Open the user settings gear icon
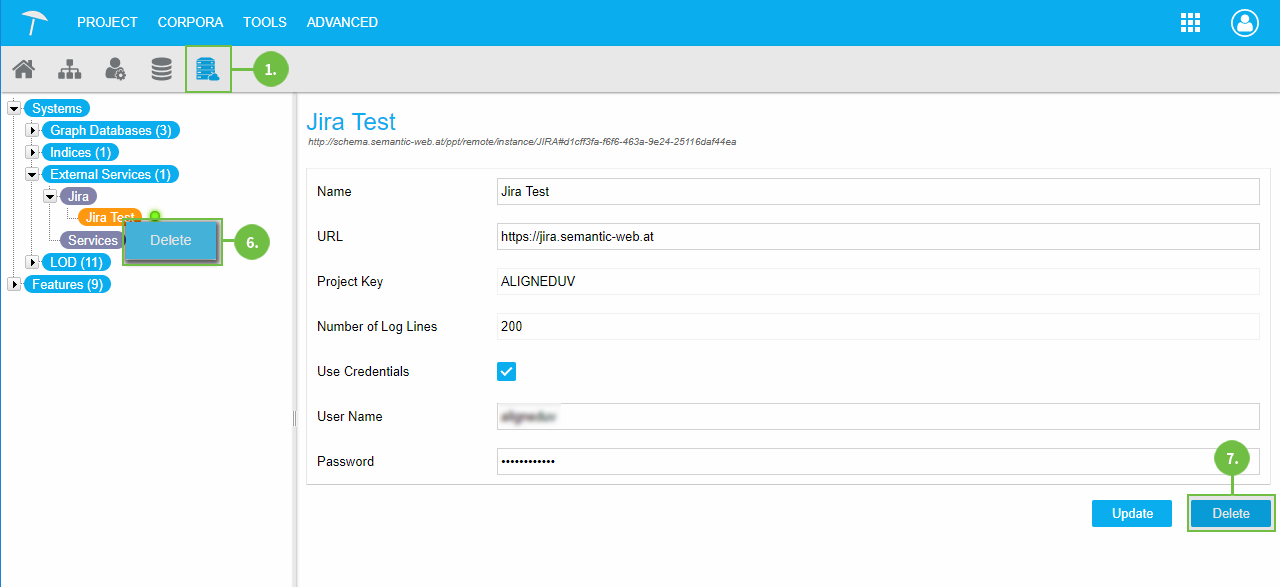Viewport: 1280px width, 587px height. (115, 69)
